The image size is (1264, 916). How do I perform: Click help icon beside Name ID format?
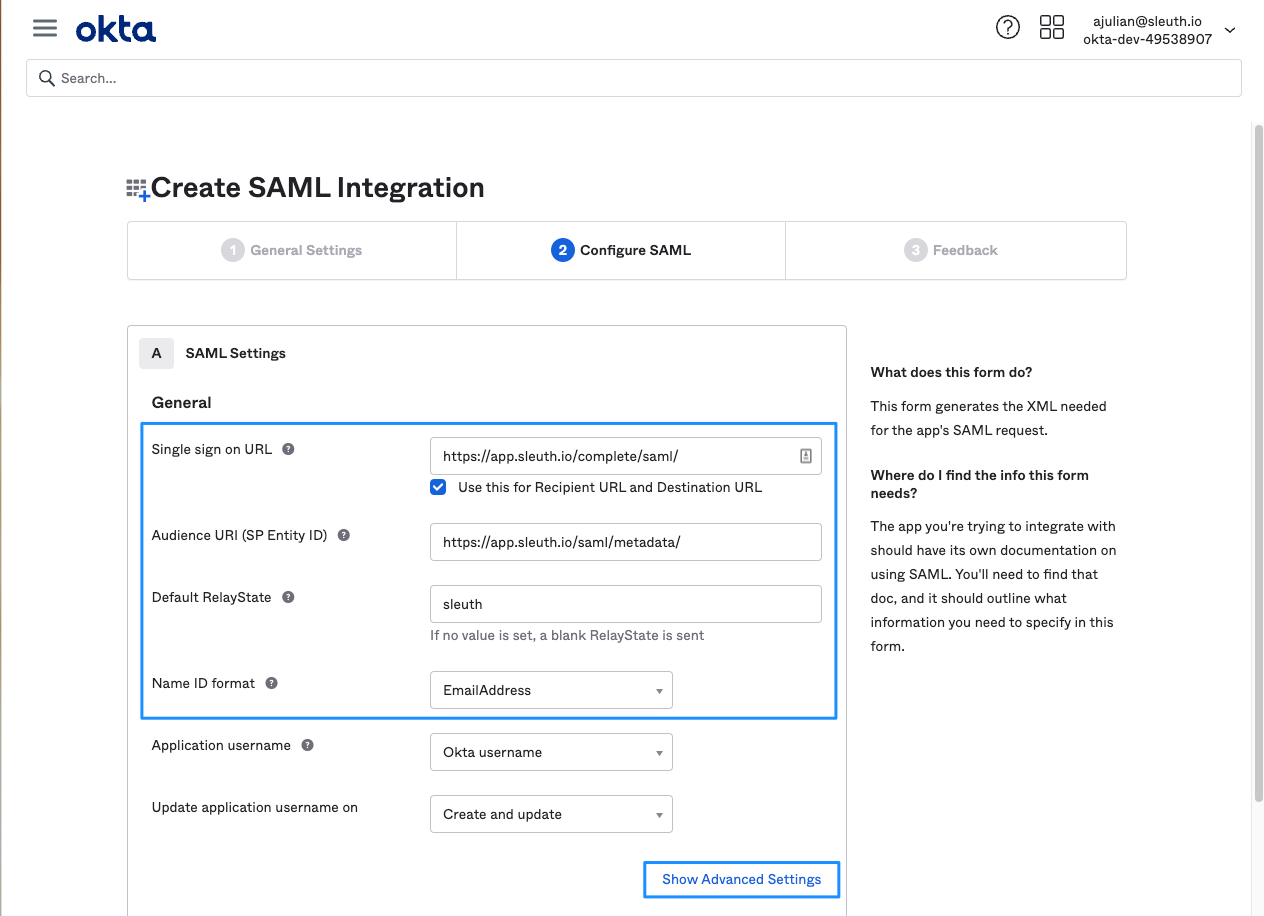[271, 683]
